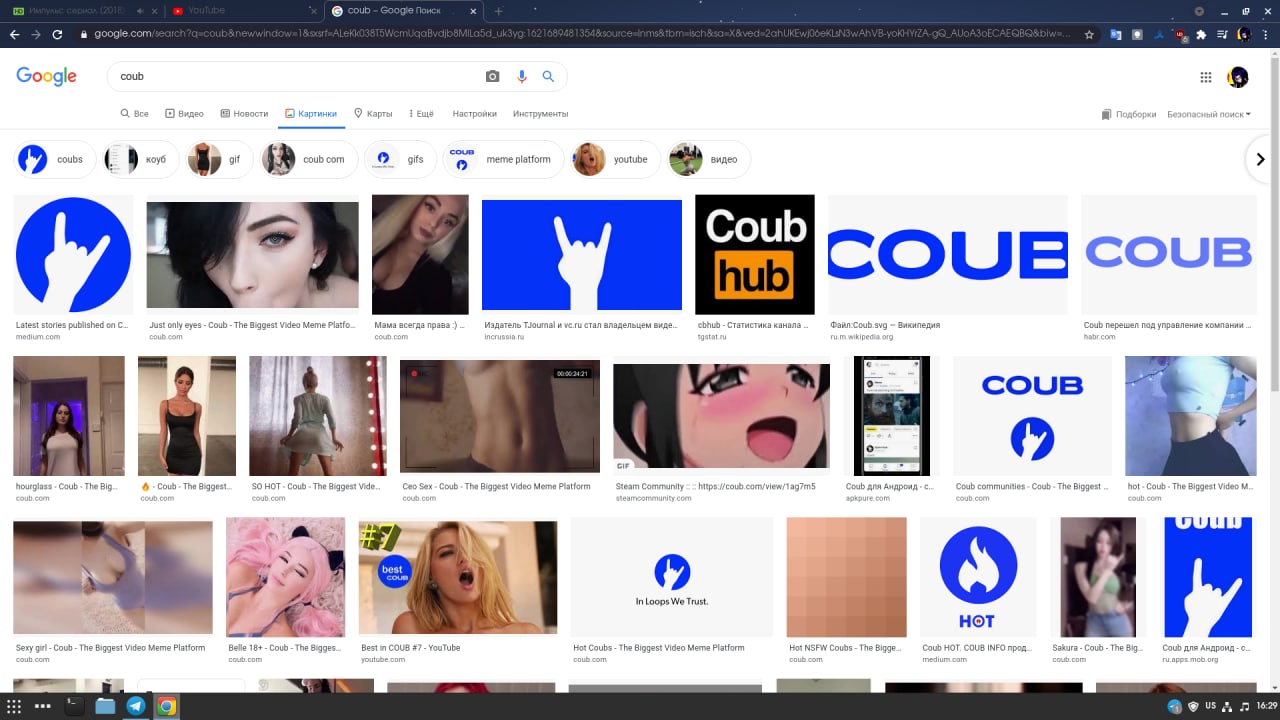Click browser back arrow
1280x720 pixels.
[x=14, y=34]
